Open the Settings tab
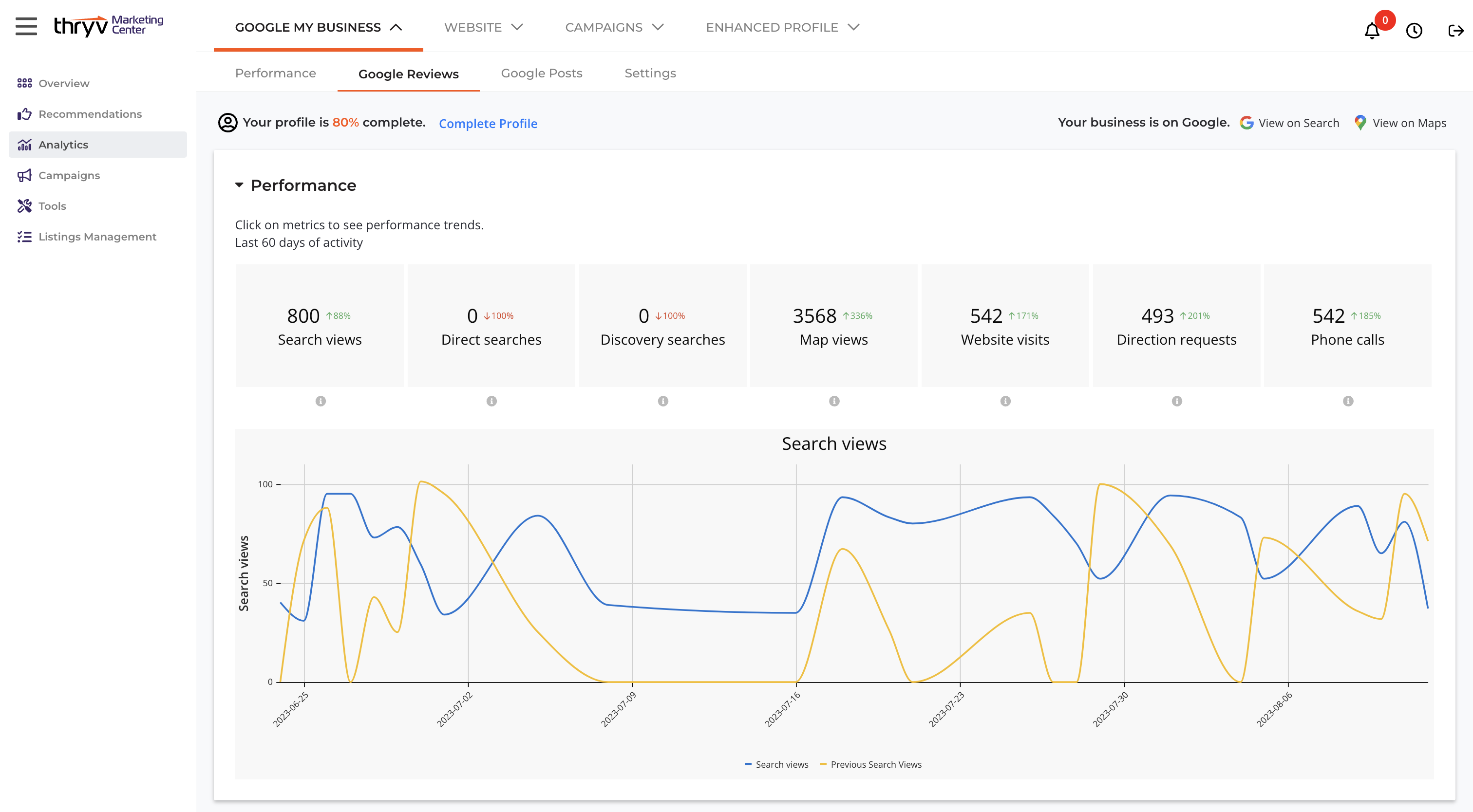Viewport: 1473px width, 812px height. pos(650,73)
